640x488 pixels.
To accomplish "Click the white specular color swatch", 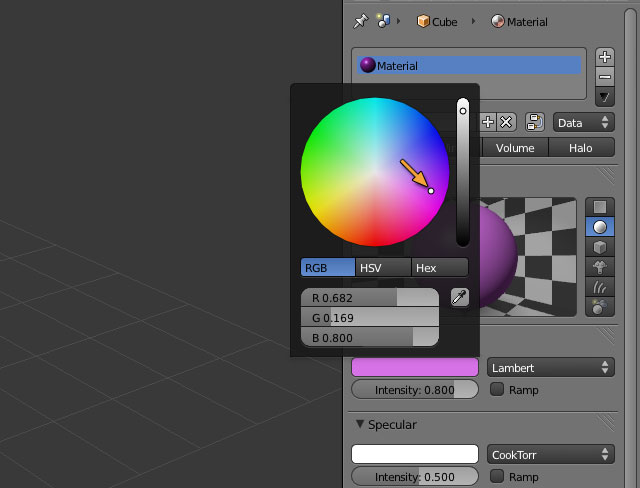I will pos(415,454).
